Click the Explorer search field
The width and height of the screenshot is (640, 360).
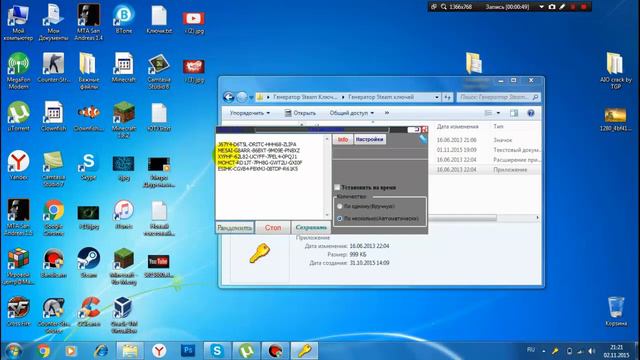(498, 97)
